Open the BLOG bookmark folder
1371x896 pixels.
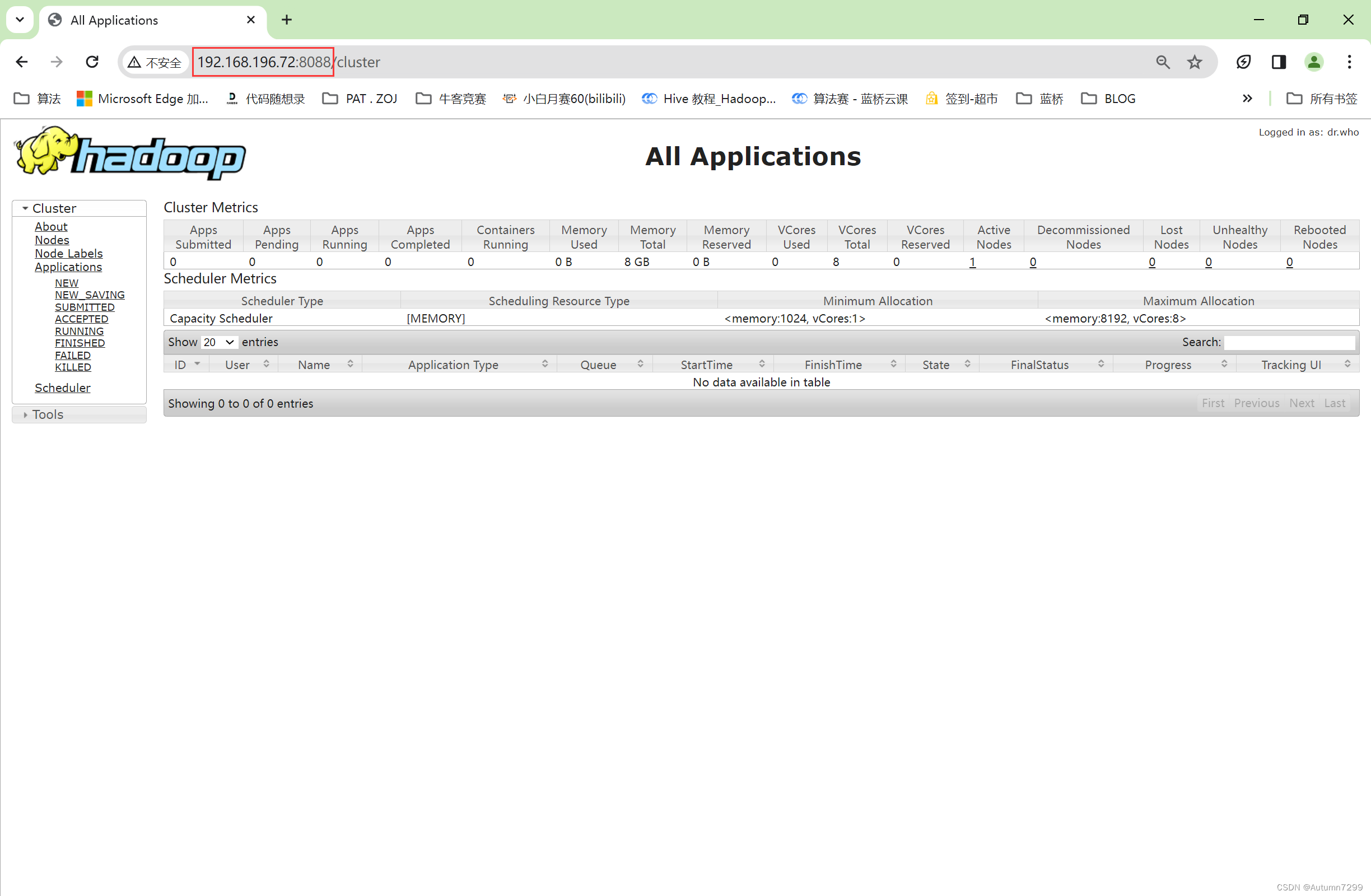pos(1108,99)
